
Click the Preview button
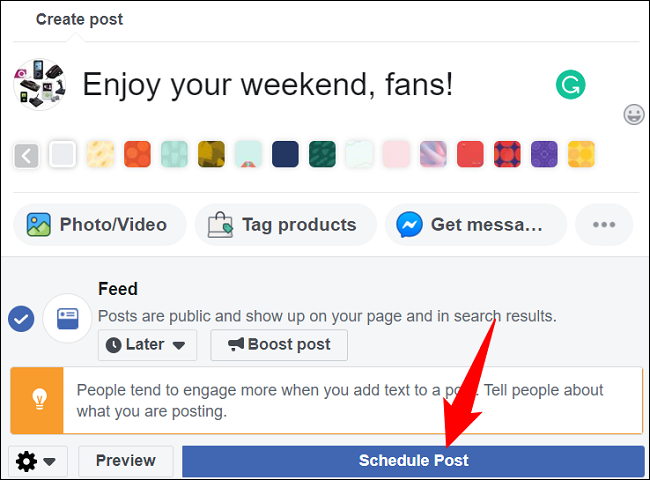click(x=126, y=461)
